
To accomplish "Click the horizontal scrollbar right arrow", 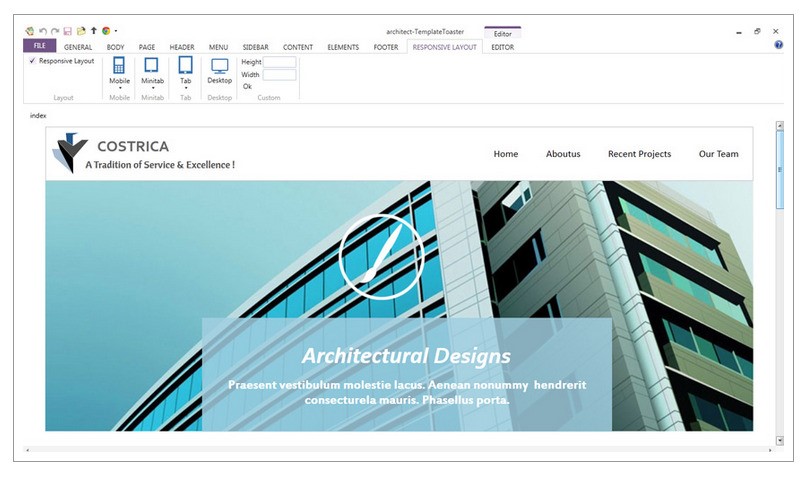I will tap(770, 450).
